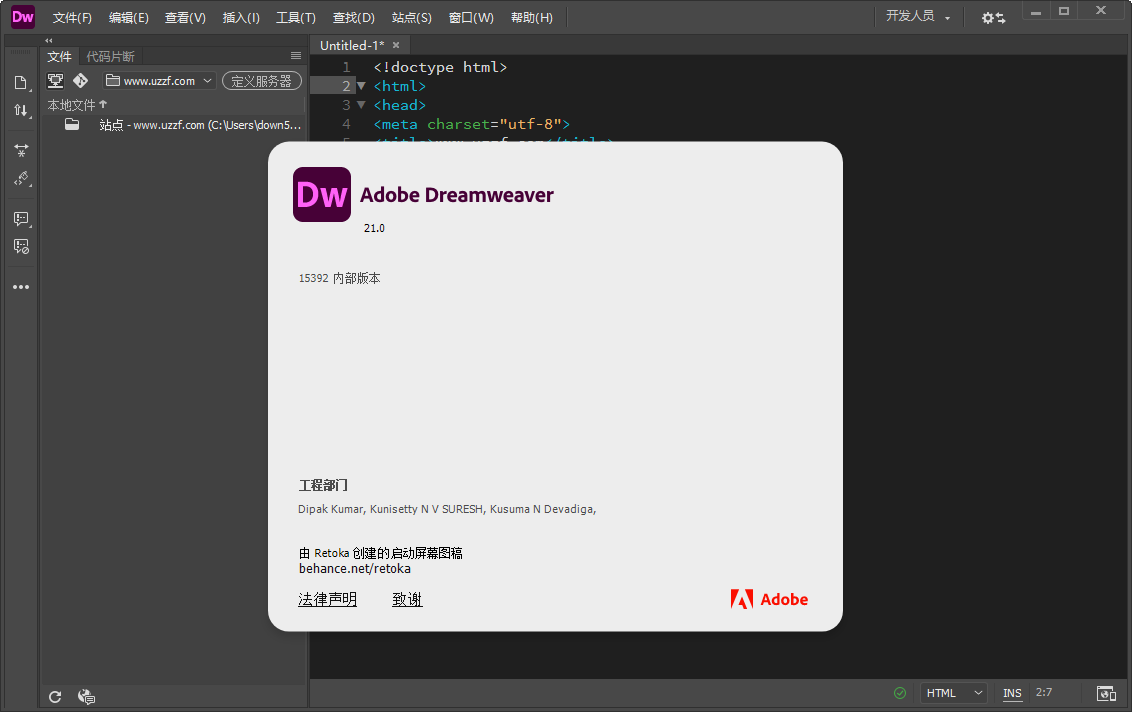Click the get/put file transfer arrows icon
Screen dimensions: 1132x712
click(x=21, y=110)
